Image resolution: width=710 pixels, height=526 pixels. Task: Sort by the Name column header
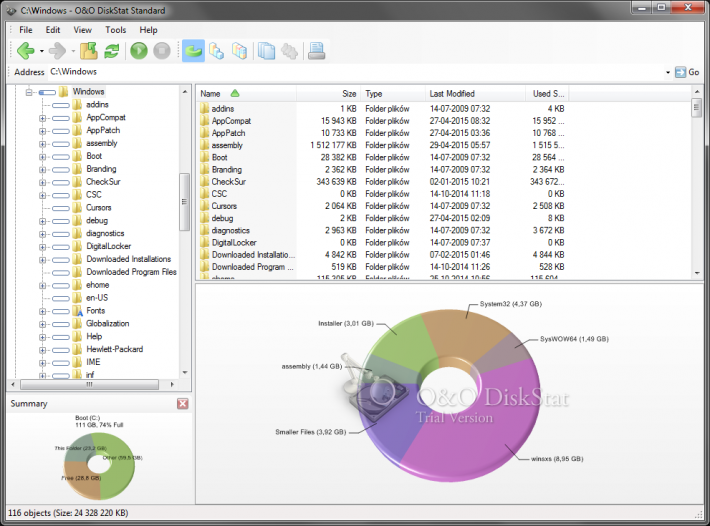(247, 94)
